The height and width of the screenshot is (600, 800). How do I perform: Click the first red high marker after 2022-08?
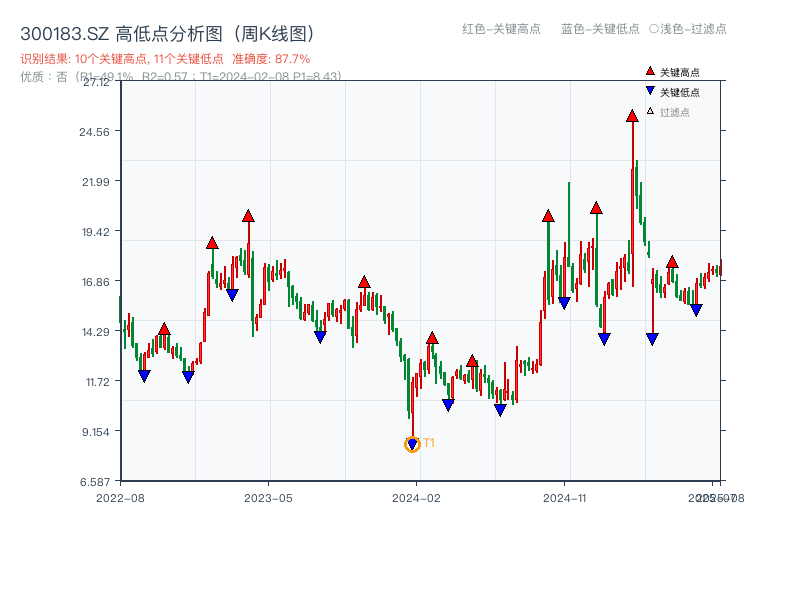pos(164,329)
